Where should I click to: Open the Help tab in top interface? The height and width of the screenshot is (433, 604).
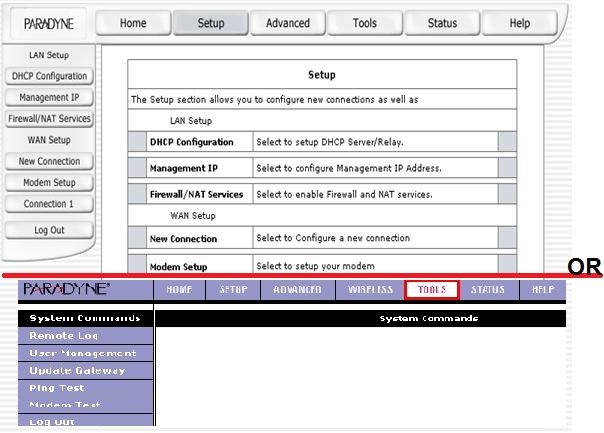click(520, 23)
